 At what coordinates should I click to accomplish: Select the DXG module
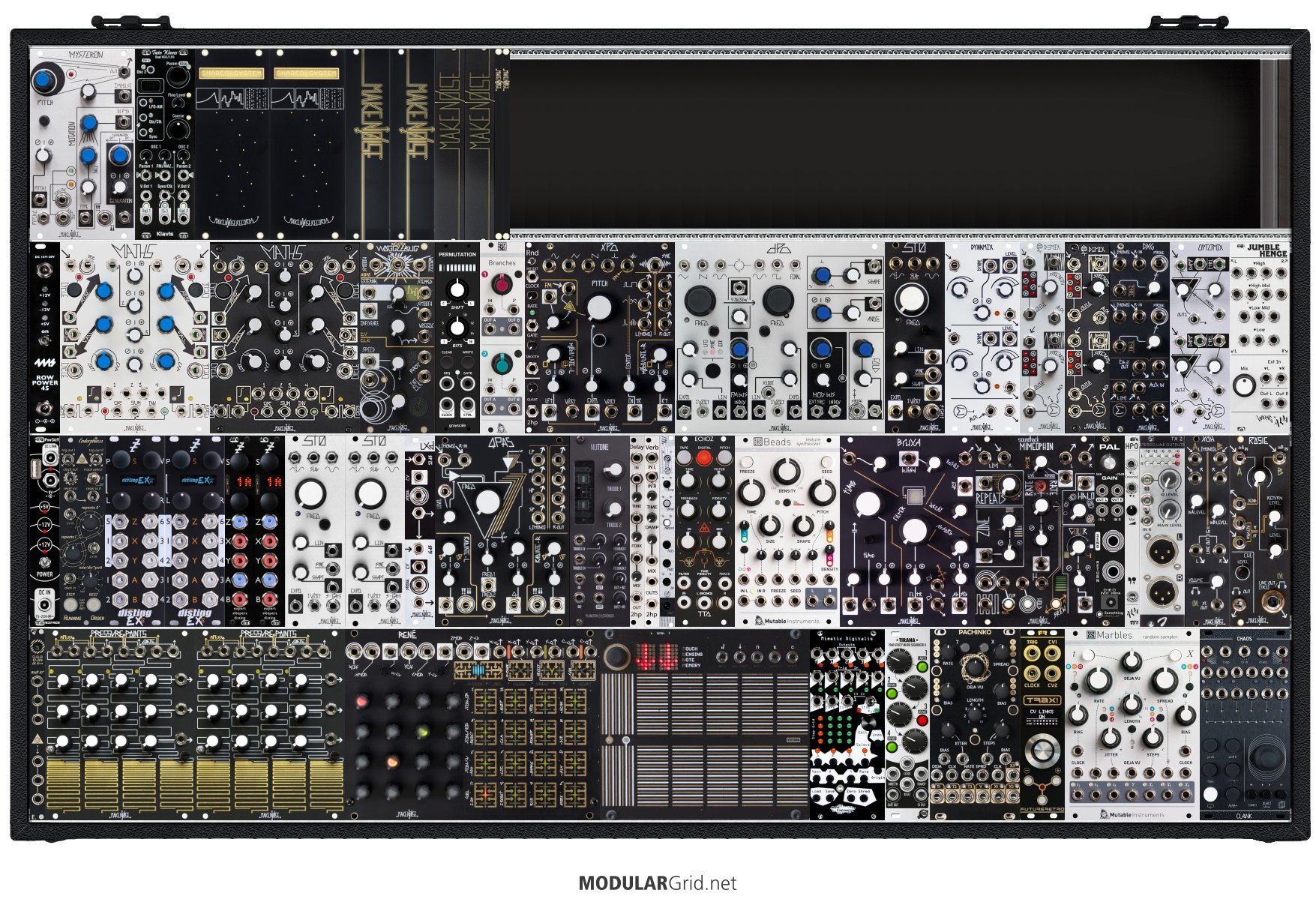pos(1140,337)
